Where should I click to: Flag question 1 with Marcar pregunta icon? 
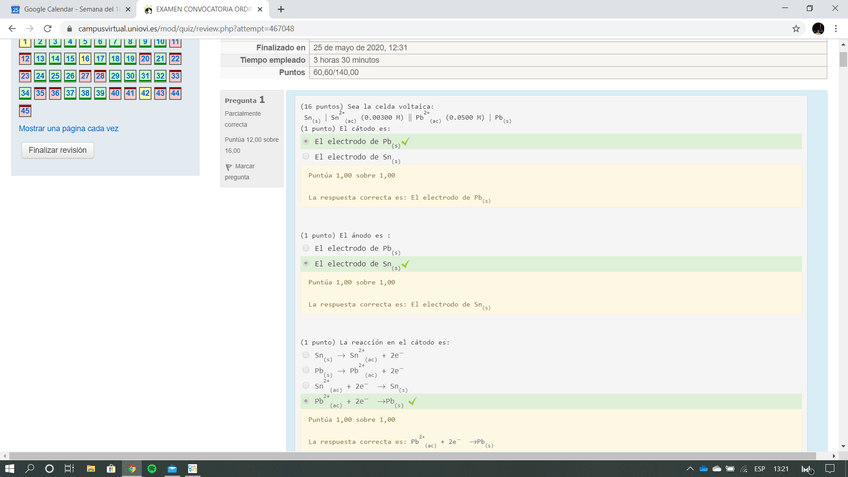coord(229,166)
